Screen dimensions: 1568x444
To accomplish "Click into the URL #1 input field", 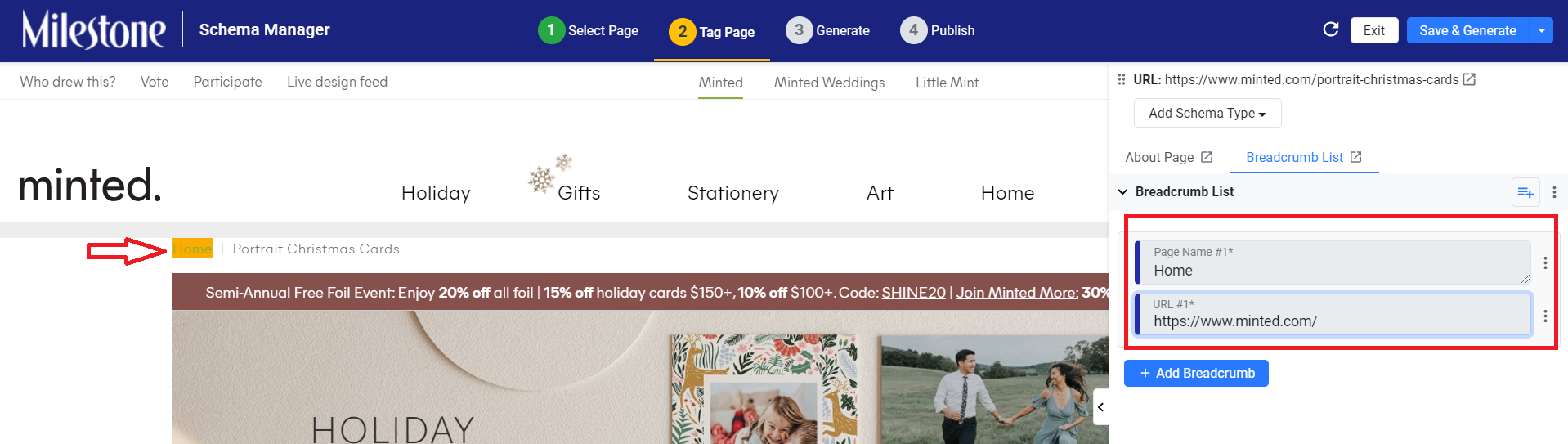I will point(1333,315).
